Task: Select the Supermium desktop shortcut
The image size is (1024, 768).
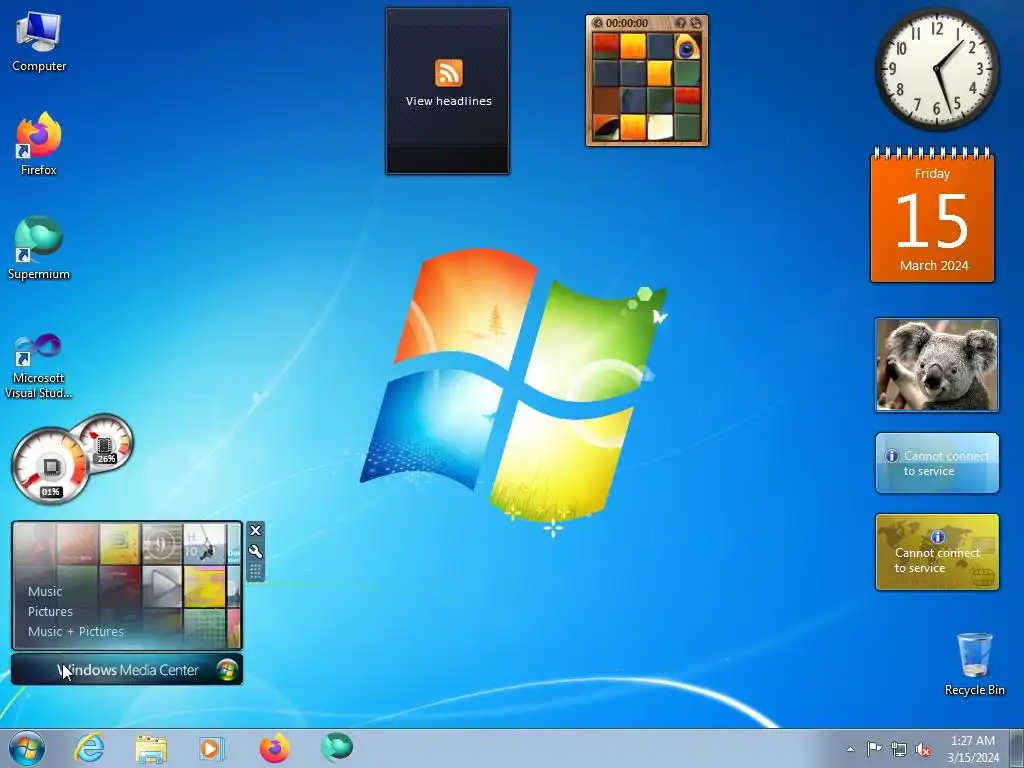Action: tap(39, 248)
